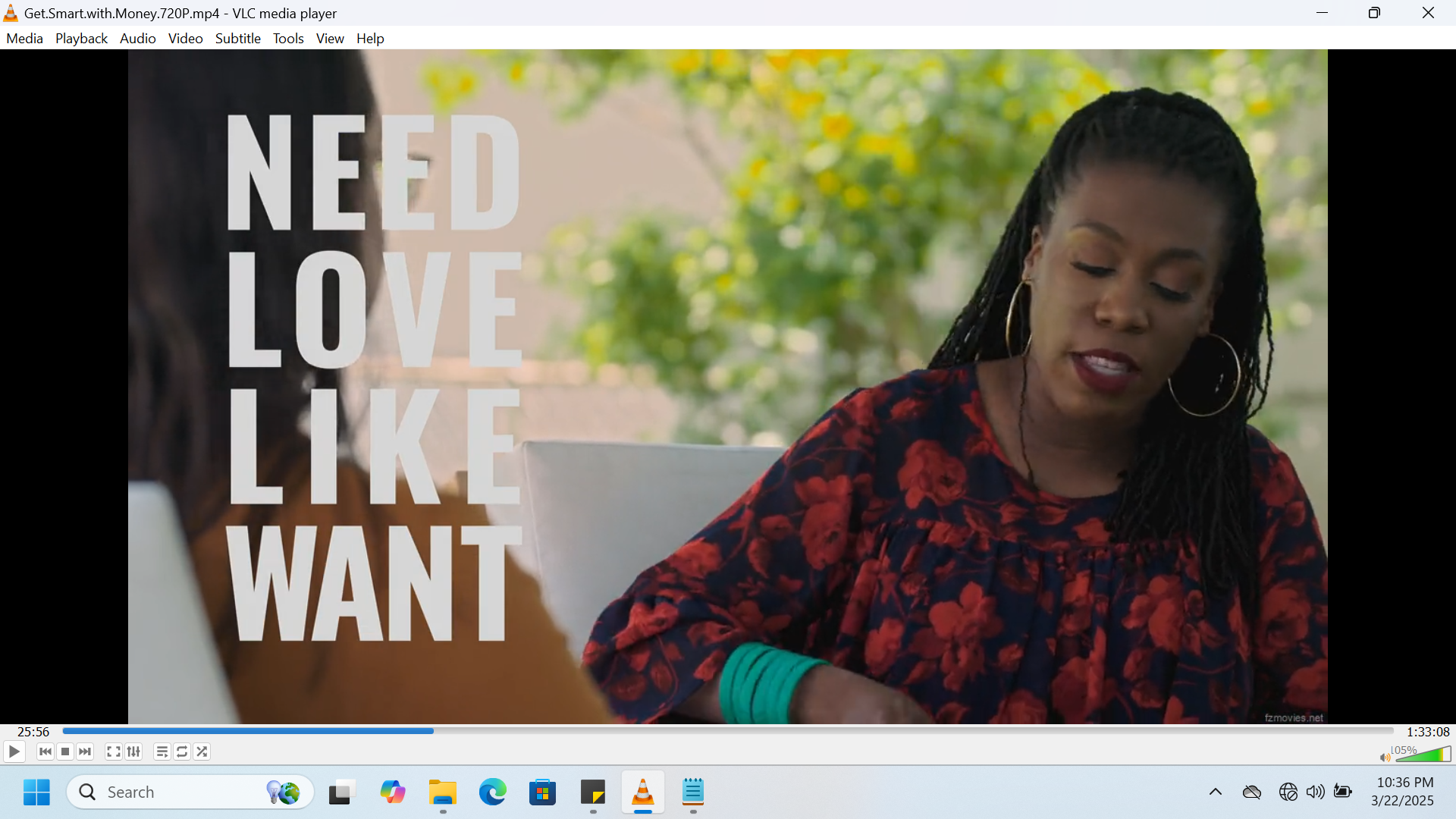This screenshot has height=819, width=1456.
Task: Expand the Playback menu
Action: [81, 39]
